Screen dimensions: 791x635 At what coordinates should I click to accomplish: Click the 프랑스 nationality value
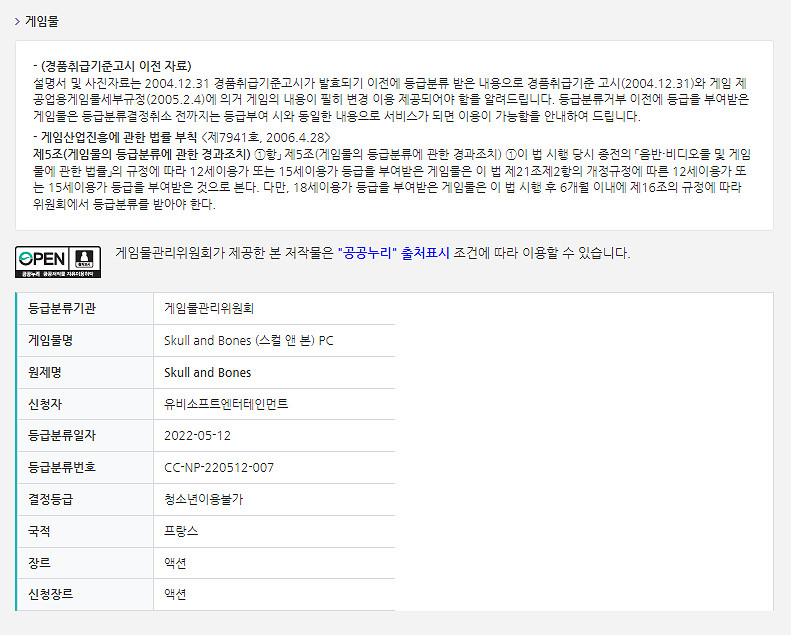click(x=181, y=531)
